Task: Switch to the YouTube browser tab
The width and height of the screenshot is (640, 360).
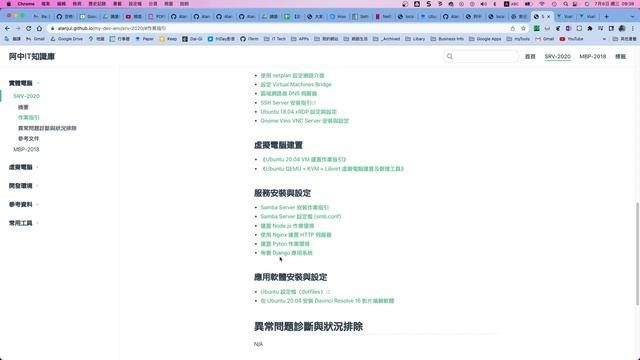Action: tap(133, 17)
